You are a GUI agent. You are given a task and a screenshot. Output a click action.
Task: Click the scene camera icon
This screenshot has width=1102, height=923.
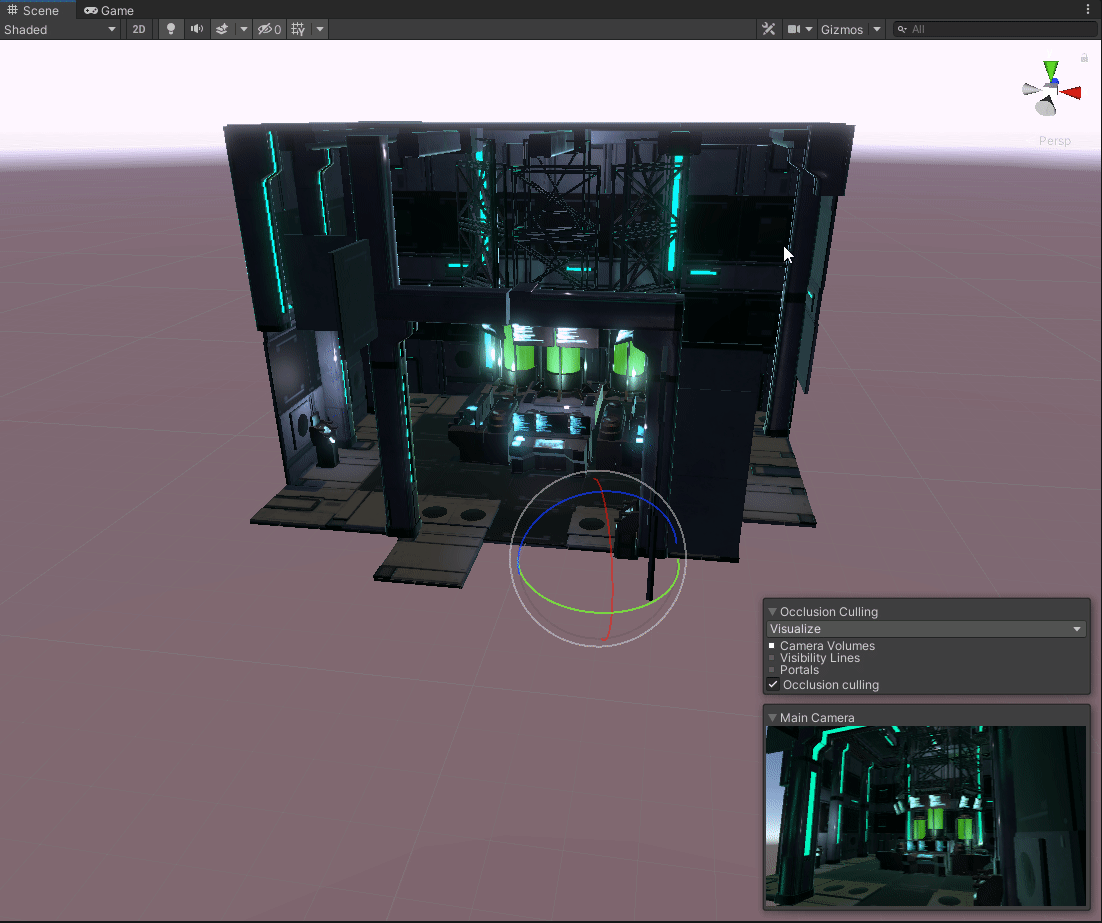pyautogui.click(x=793, y=30)
